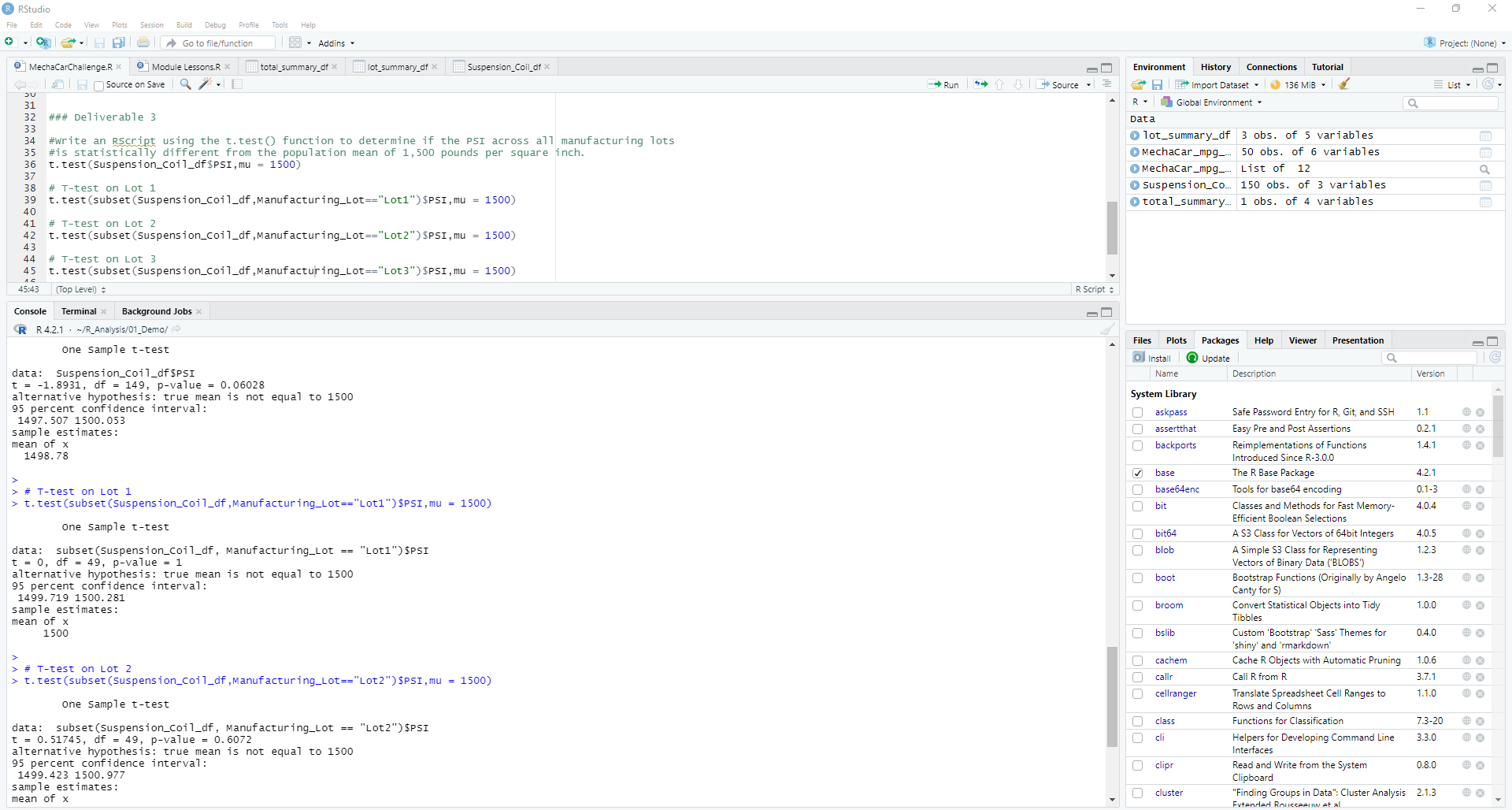
Task: Click the show document outline icon
Action: 1106,84
